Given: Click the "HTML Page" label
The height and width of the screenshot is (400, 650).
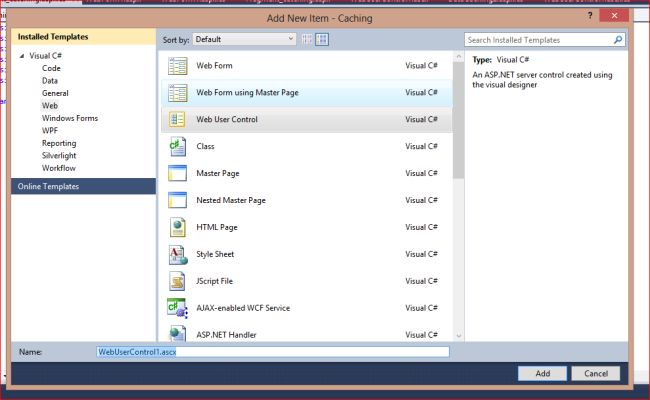Looking at the screenshot, I should click(217, 227).
